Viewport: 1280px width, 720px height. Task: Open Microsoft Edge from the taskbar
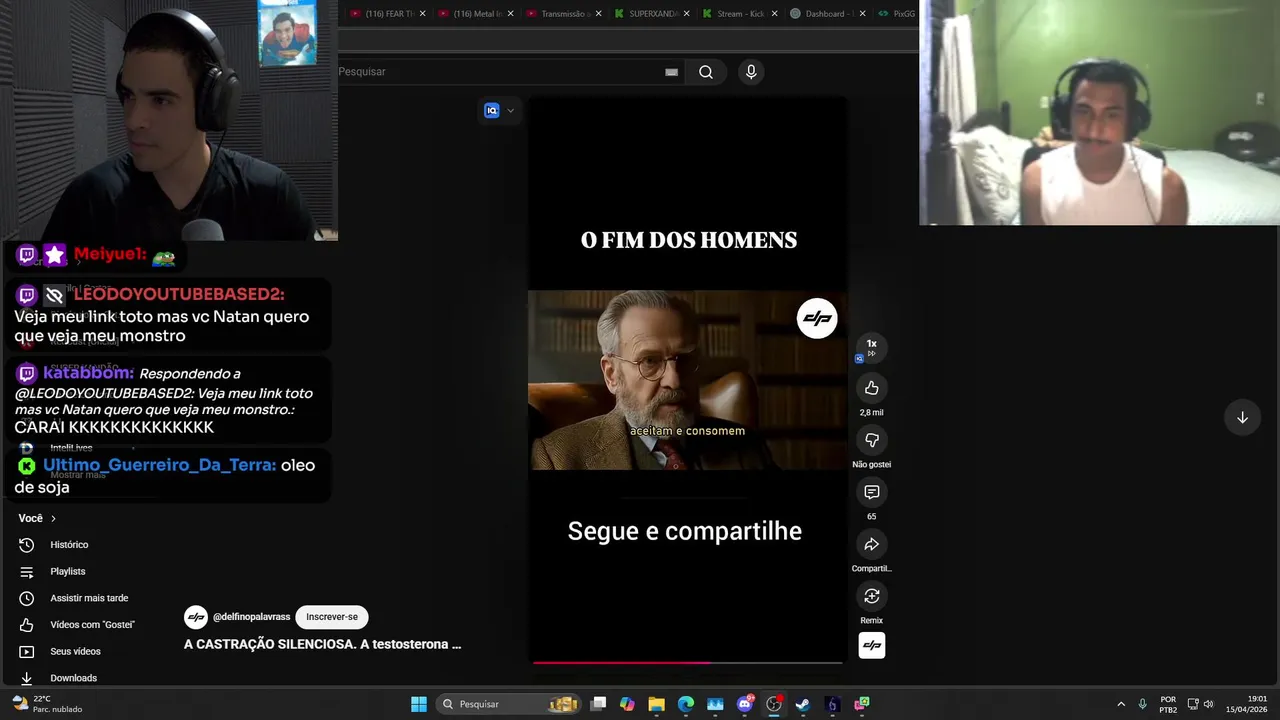tap(686, 704)
